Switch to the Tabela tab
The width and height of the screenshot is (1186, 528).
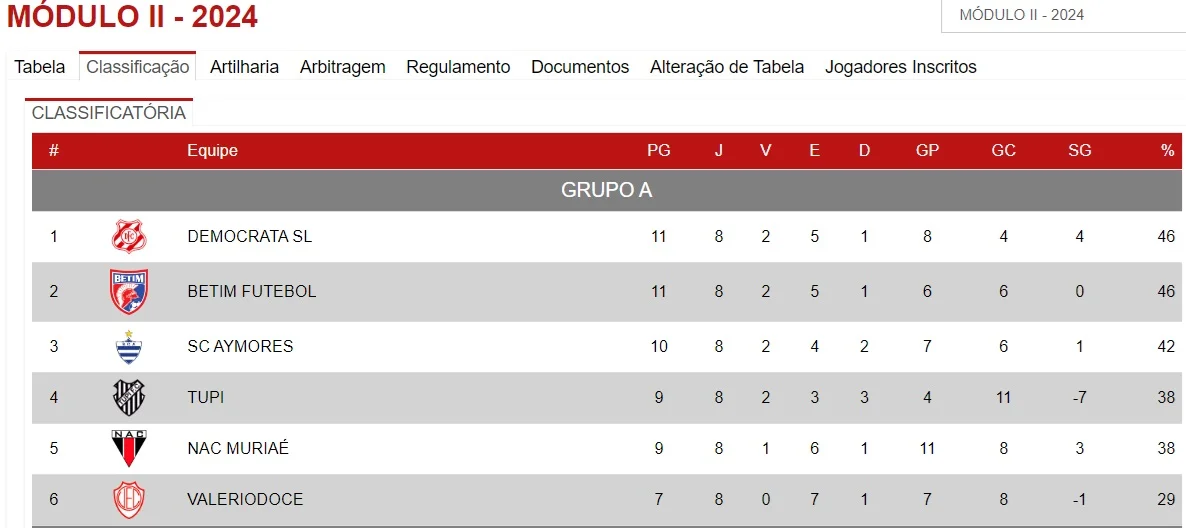tap(40, 67)
